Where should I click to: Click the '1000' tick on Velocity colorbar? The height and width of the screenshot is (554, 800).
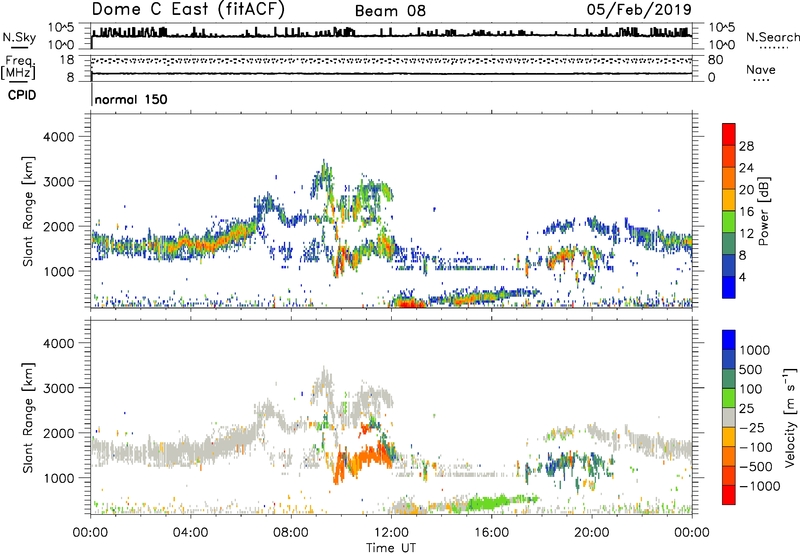click(x=754, y=350)
